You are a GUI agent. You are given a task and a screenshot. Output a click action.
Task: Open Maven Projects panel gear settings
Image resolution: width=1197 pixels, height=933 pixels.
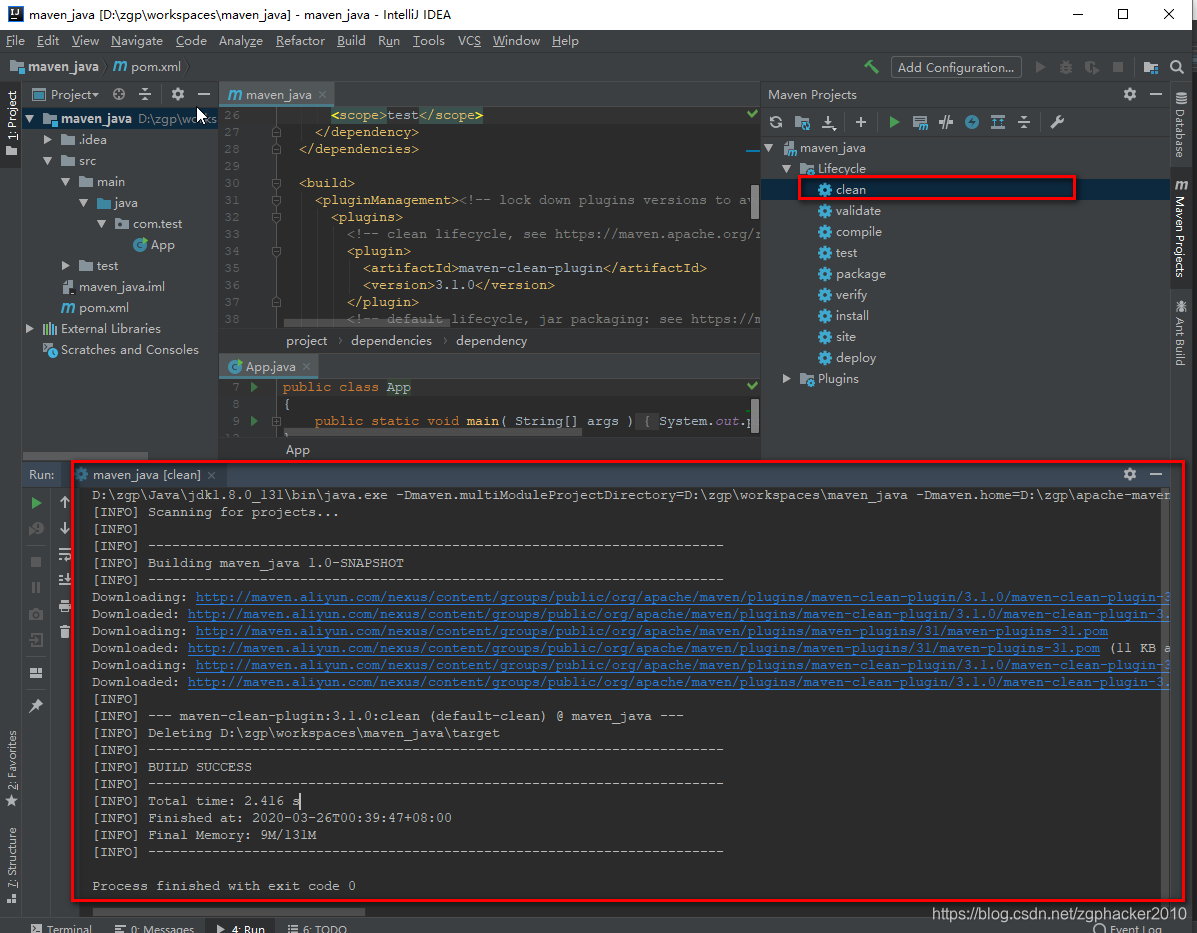(x=1130, y=94)
